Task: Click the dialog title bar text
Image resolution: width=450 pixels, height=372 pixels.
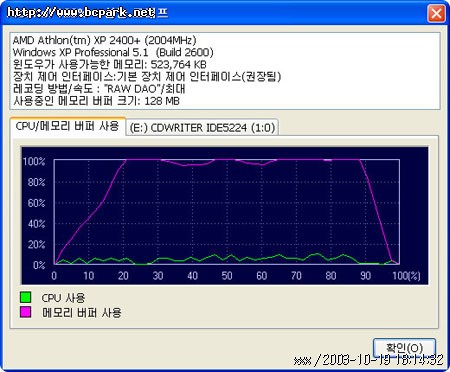Action: 87,13
